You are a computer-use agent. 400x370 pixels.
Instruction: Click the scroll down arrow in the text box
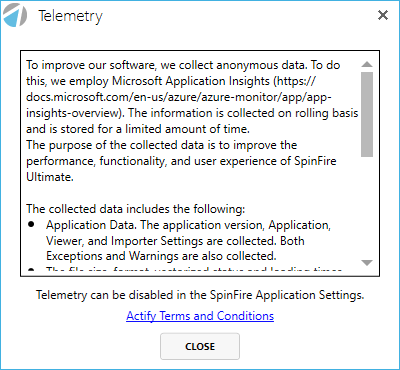tap(367, 263)
